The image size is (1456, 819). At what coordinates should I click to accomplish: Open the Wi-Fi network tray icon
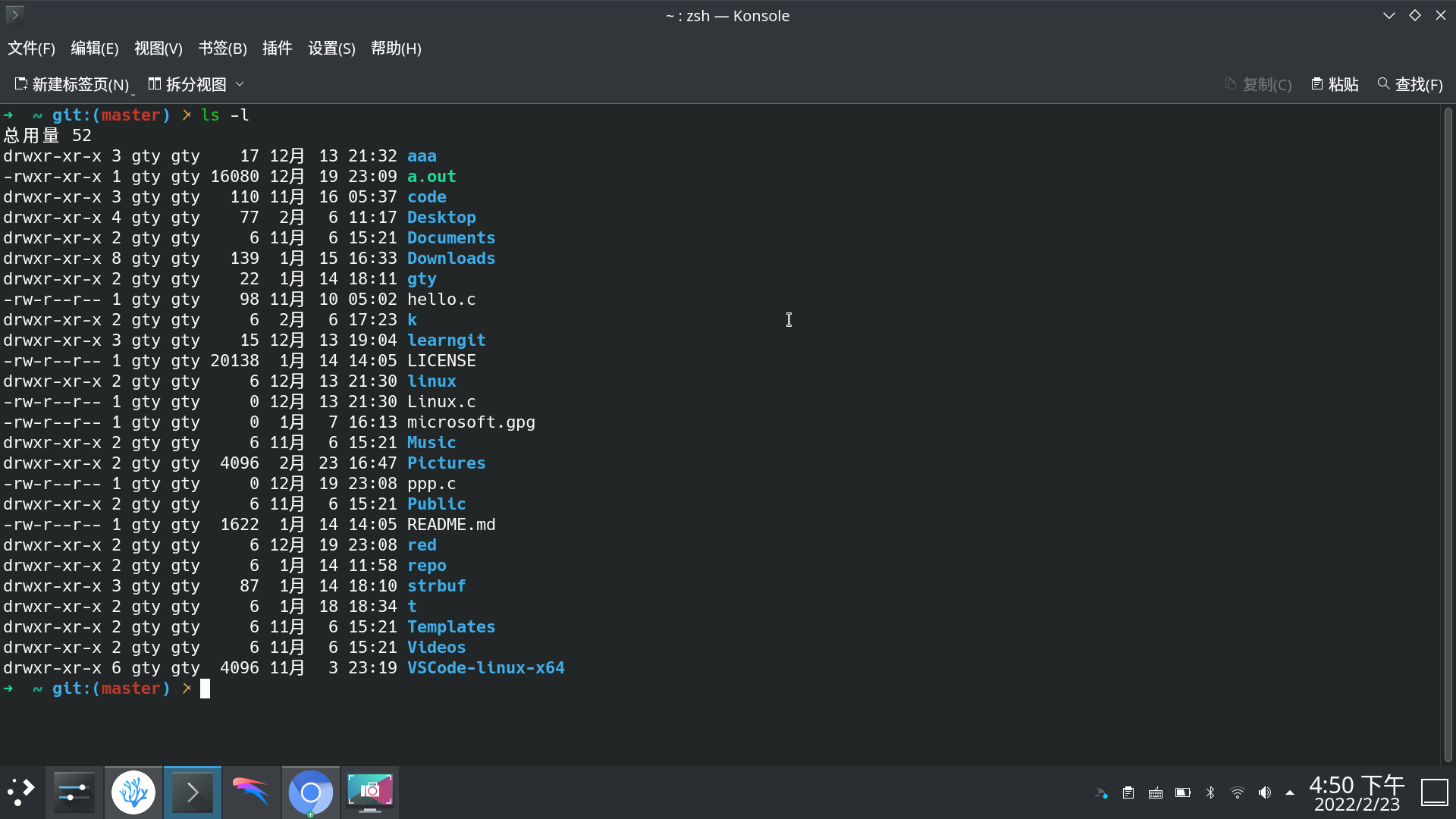click(x=1238, y=792)
